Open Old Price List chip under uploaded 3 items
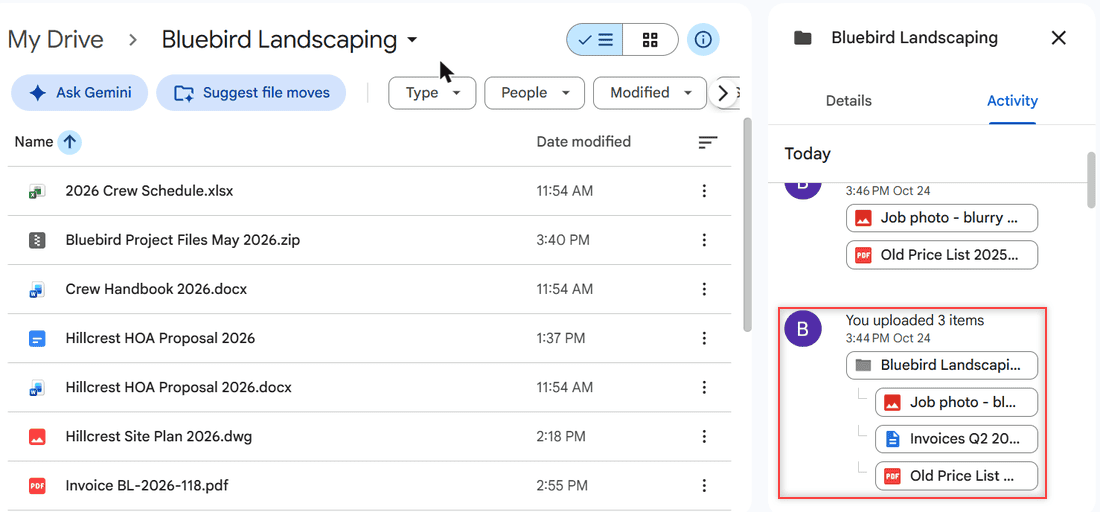 956,476
